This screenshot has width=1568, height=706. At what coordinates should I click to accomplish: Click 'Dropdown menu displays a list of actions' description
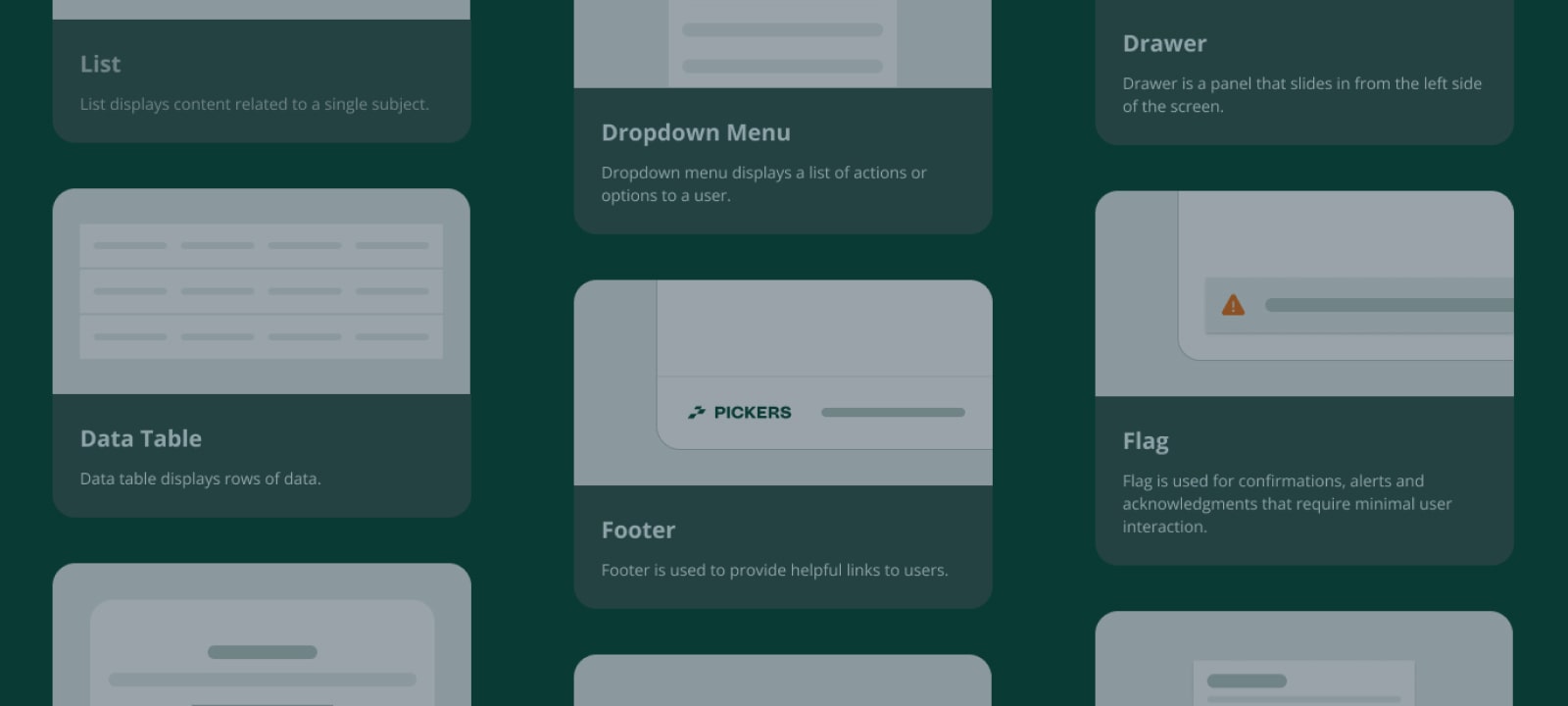[764, 183]
